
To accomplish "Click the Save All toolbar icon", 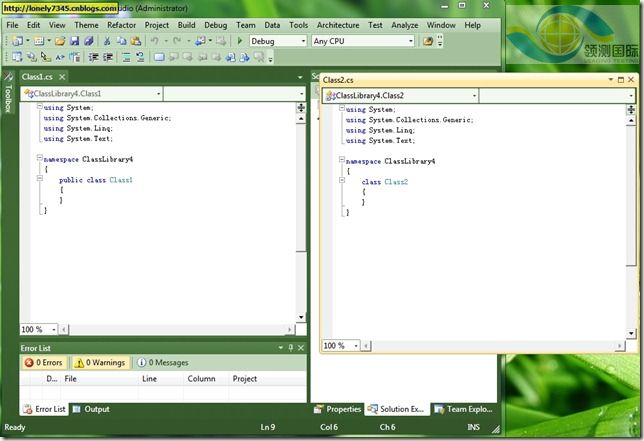I will tap(88, 41).
